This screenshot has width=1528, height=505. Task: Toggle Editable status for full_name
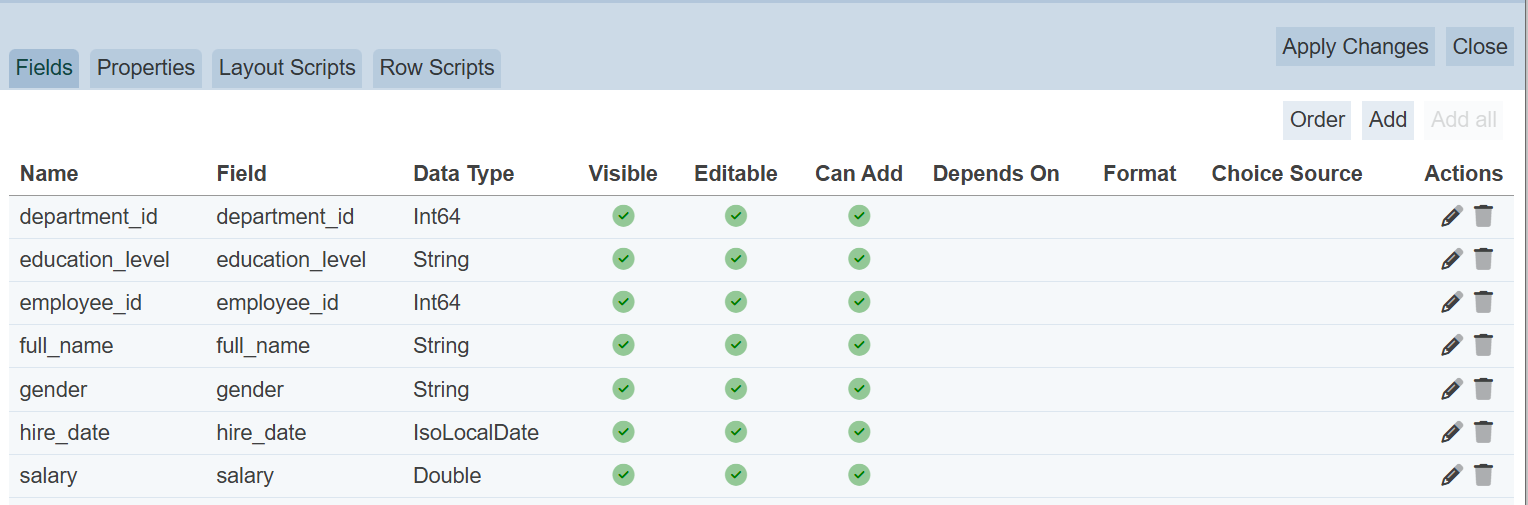pyautogui.click(x=736, y=345)
